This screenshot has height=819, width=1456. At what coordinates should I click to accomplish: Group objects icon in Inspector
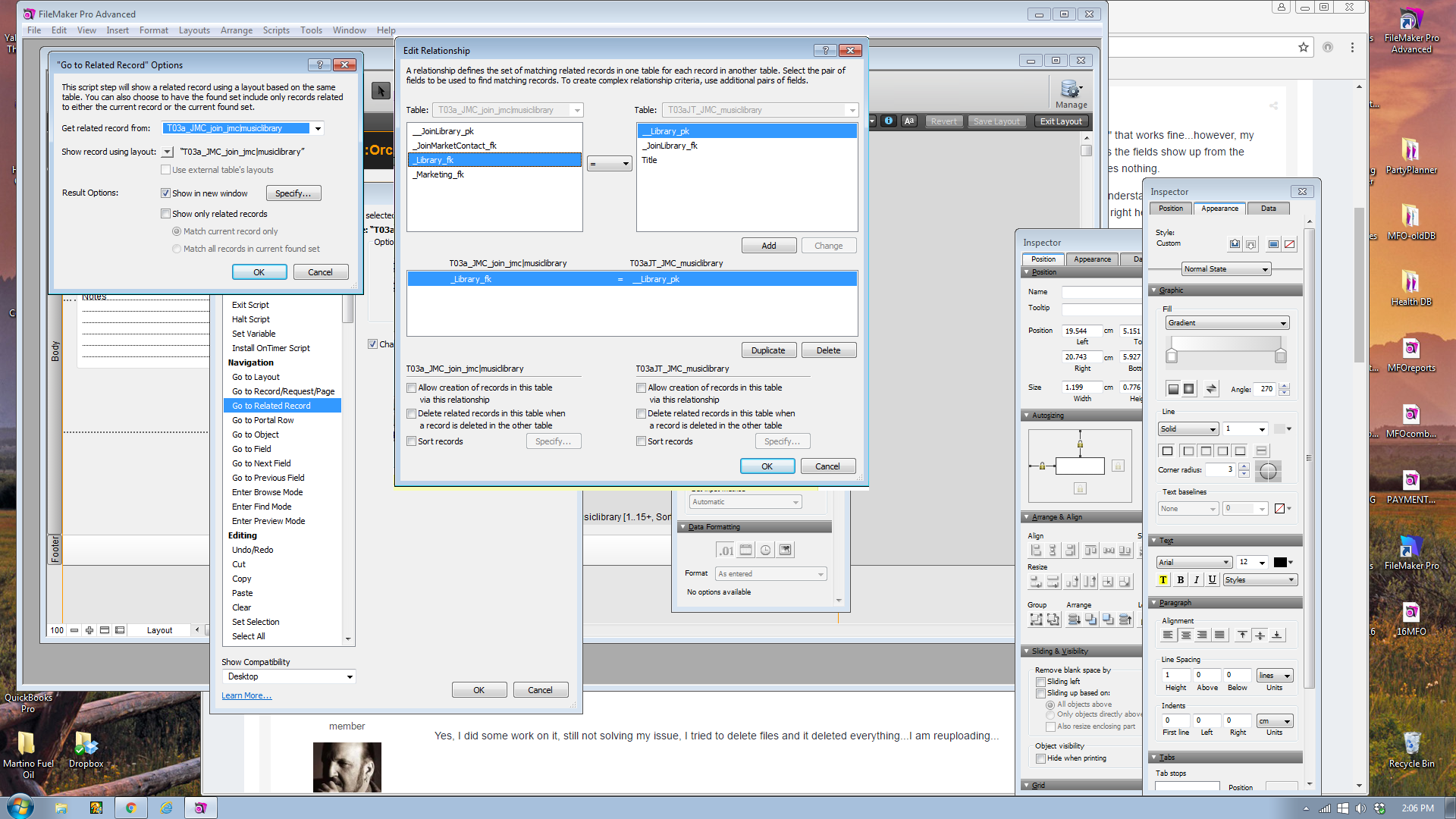pyautogui.click(x=1036, y=620)
